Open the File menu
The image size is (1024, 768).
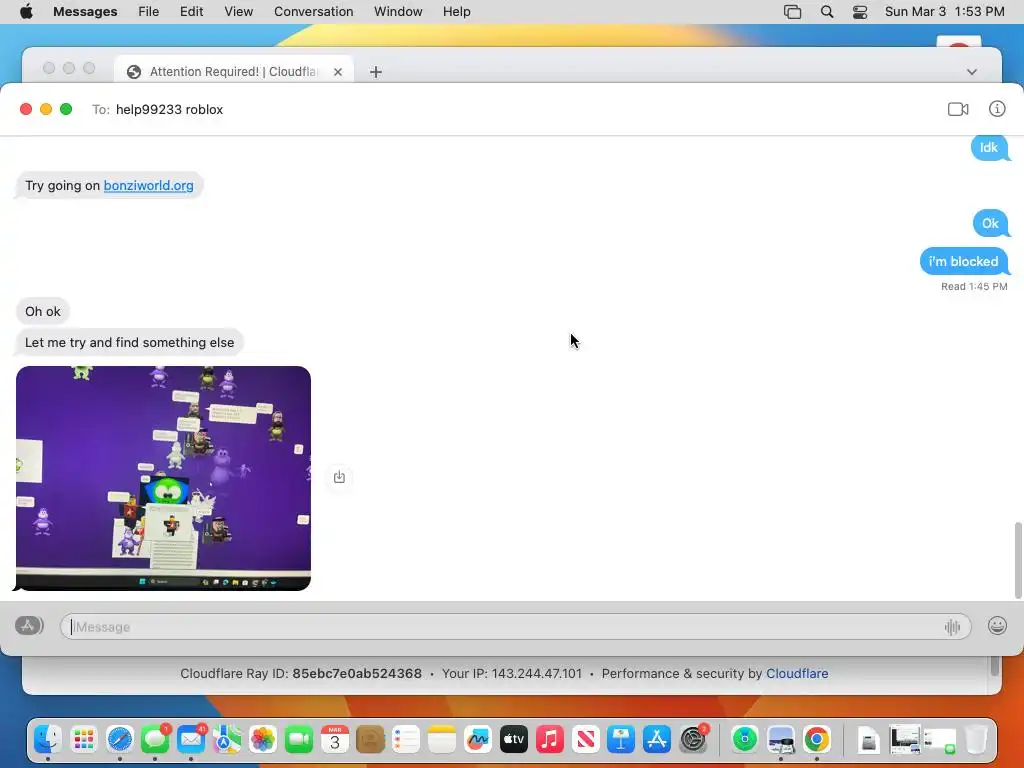click(148, 12)
